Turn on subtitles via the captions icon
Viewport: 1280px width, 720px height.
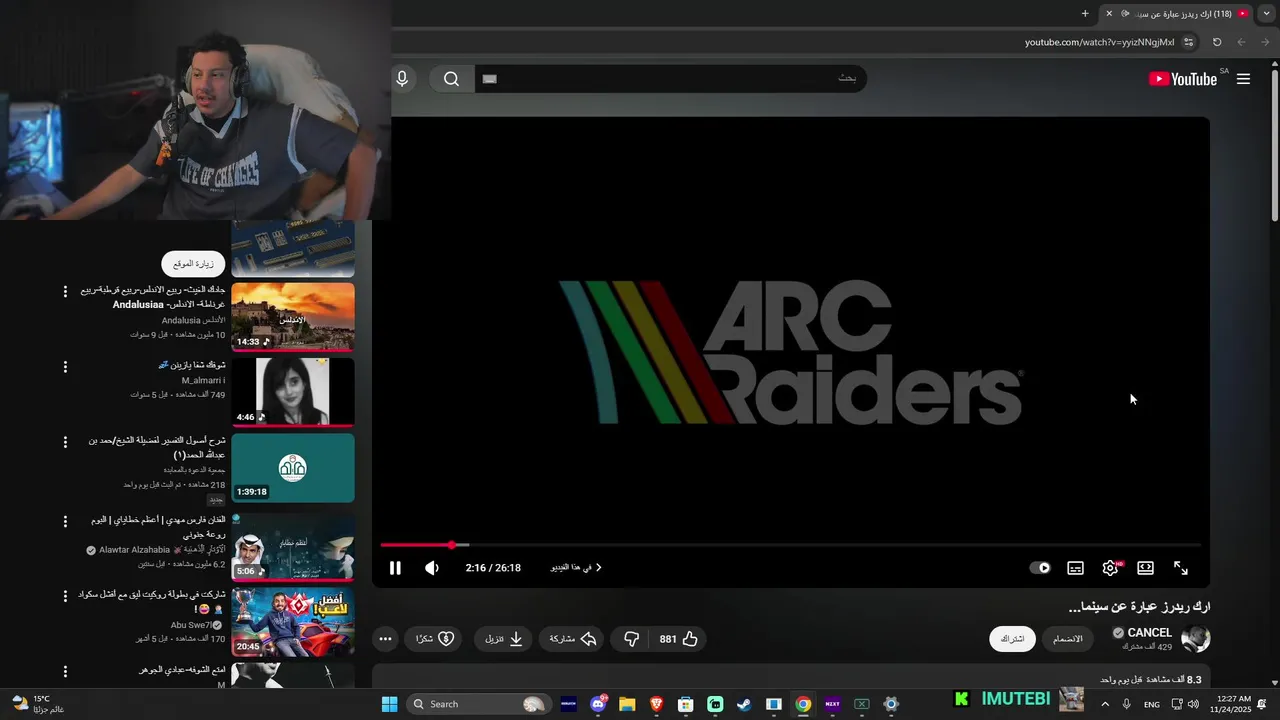pyautogui.click(x=1075, y=568)
